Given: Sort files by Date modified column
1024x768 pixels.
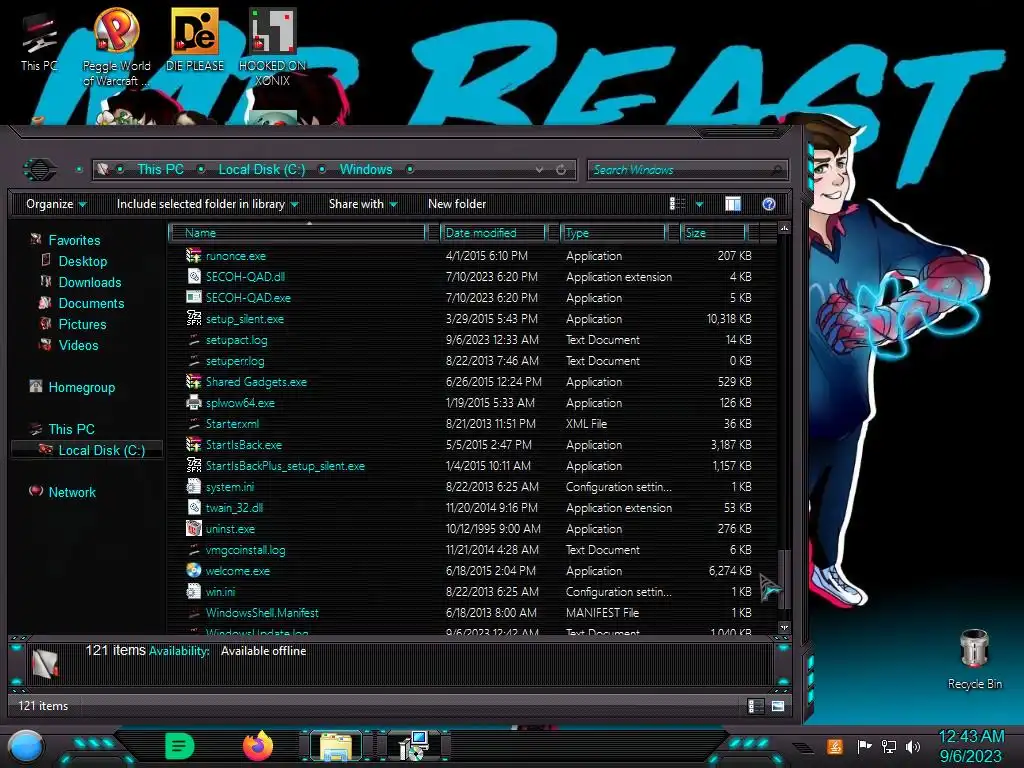Looking at the screenshot, I should click(x=494, y=232).
